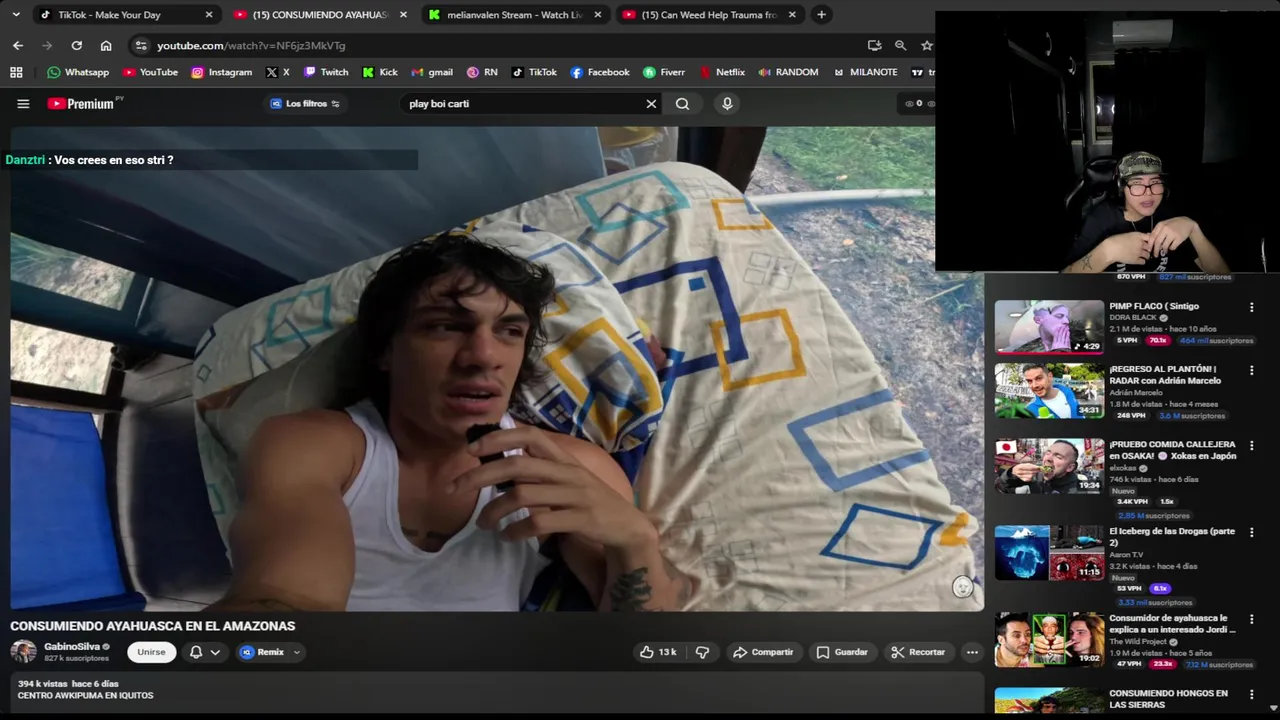
Task: Clip the video with Recortar
Action: coord(918,652)
